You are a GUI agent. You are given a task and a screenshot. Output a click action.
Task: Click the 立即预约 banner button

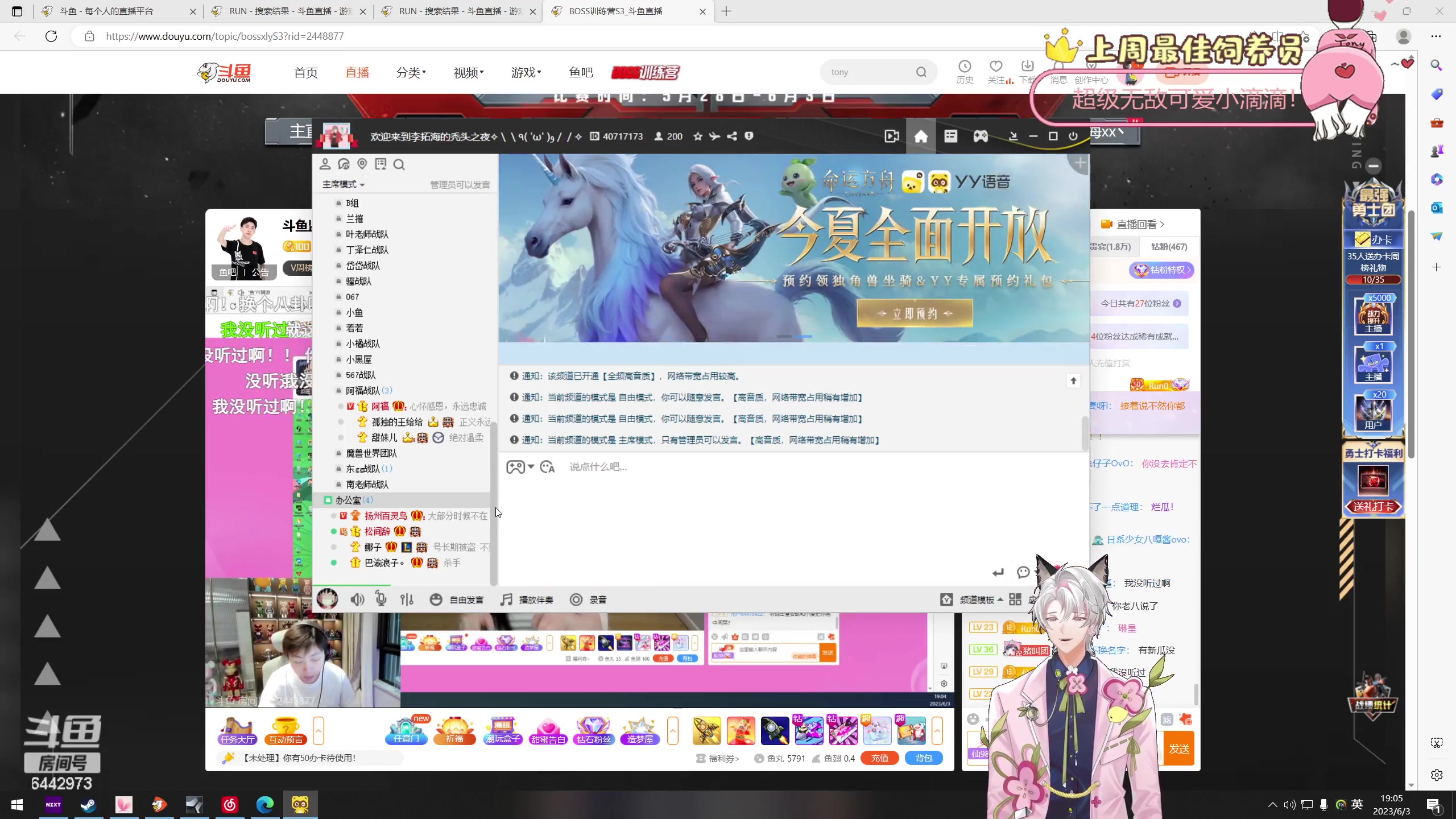point(915,313)
